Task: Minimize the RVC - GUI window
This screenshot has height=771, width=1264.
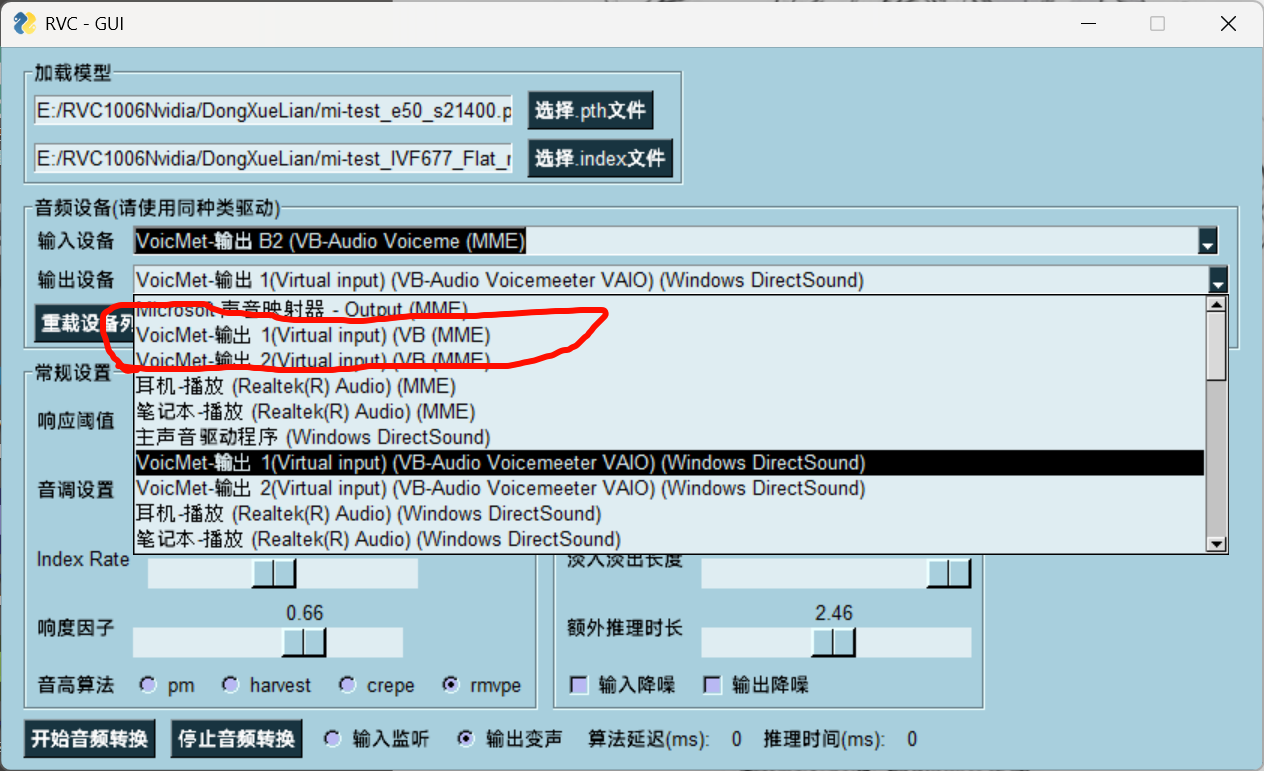Action: [x=1087, y=23]
